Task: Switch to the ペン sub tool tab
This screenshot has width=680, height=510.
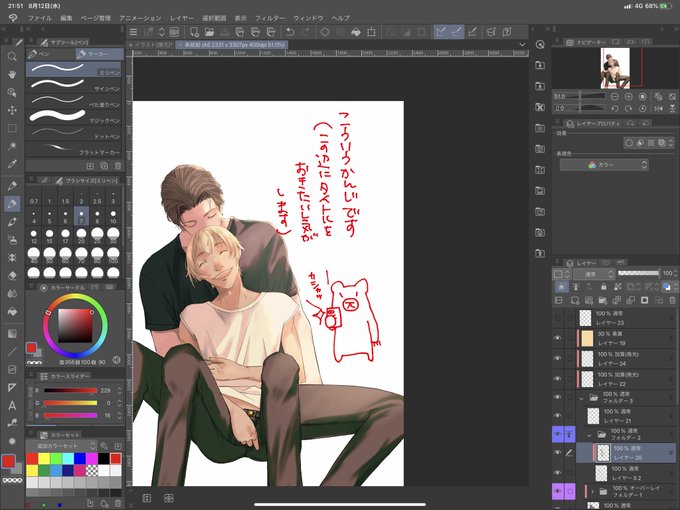Action: point(50,54)
